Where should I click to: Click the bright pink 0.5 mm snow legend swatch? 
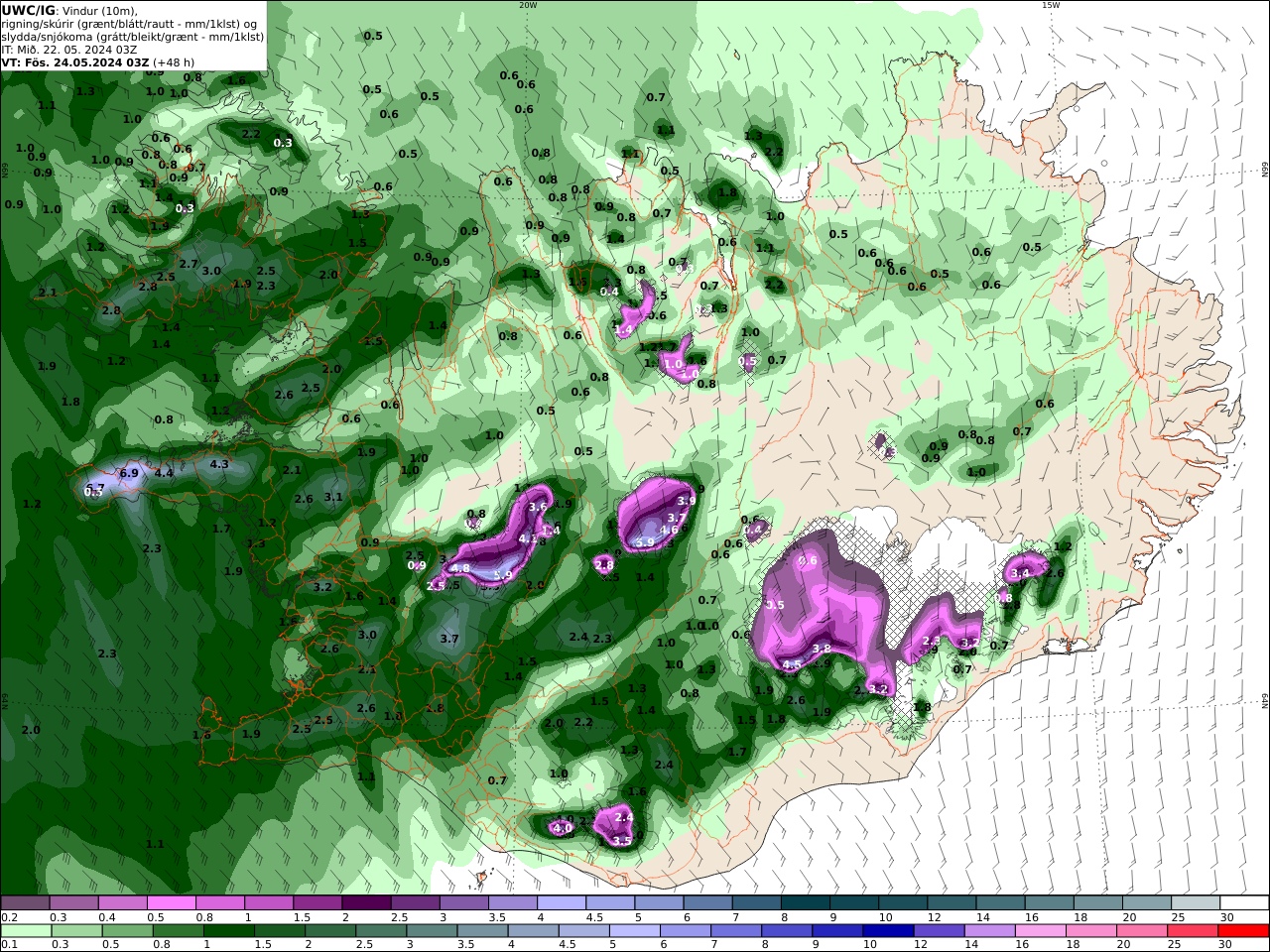tap(171, 903)
